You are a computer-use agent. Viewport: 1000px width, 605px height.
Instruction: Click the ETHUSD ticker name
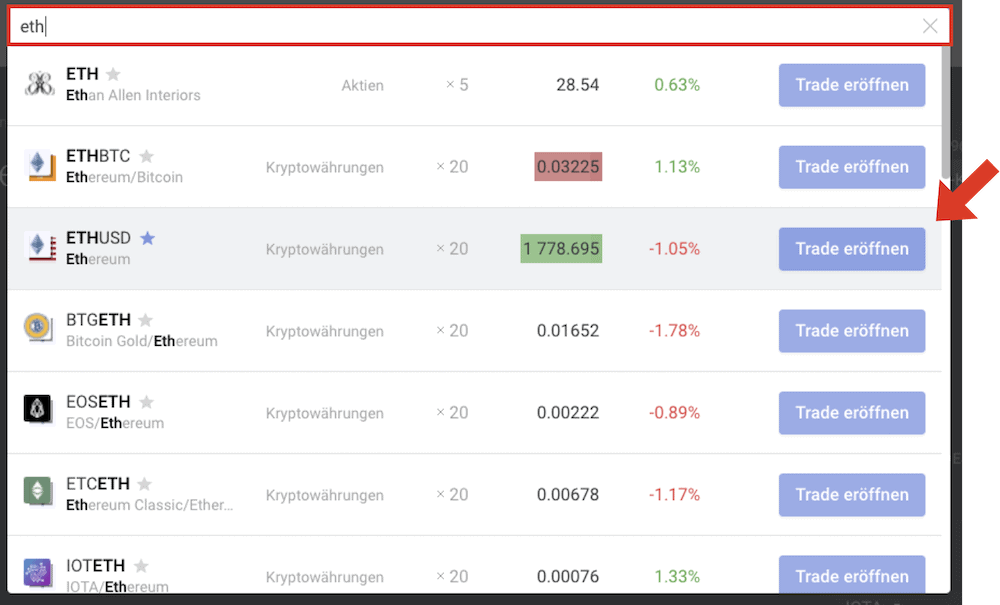98,238
